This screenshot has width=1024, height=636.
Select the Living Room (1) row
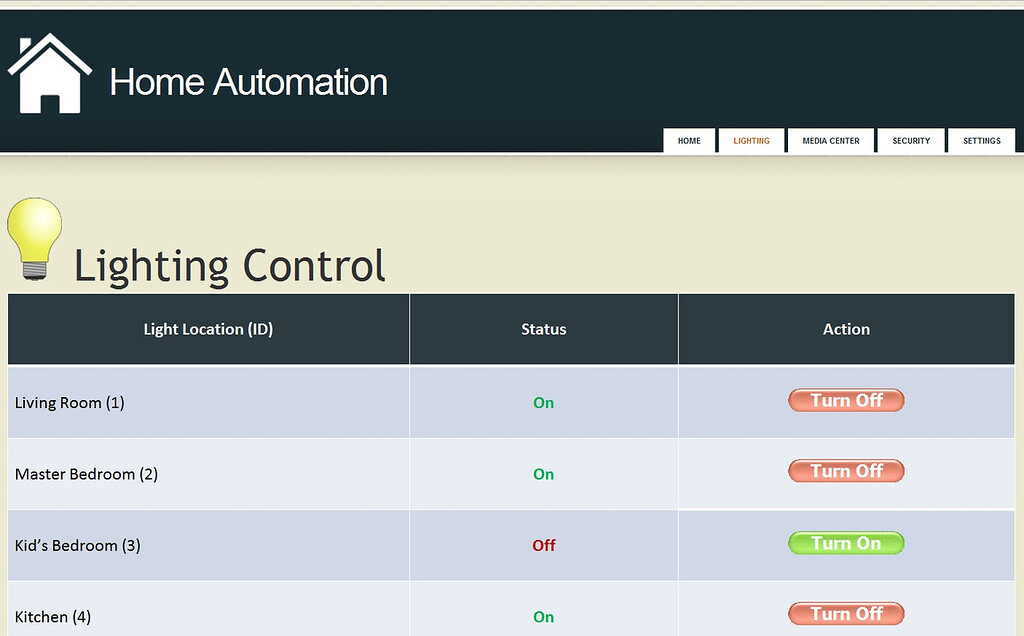(69, 402)
